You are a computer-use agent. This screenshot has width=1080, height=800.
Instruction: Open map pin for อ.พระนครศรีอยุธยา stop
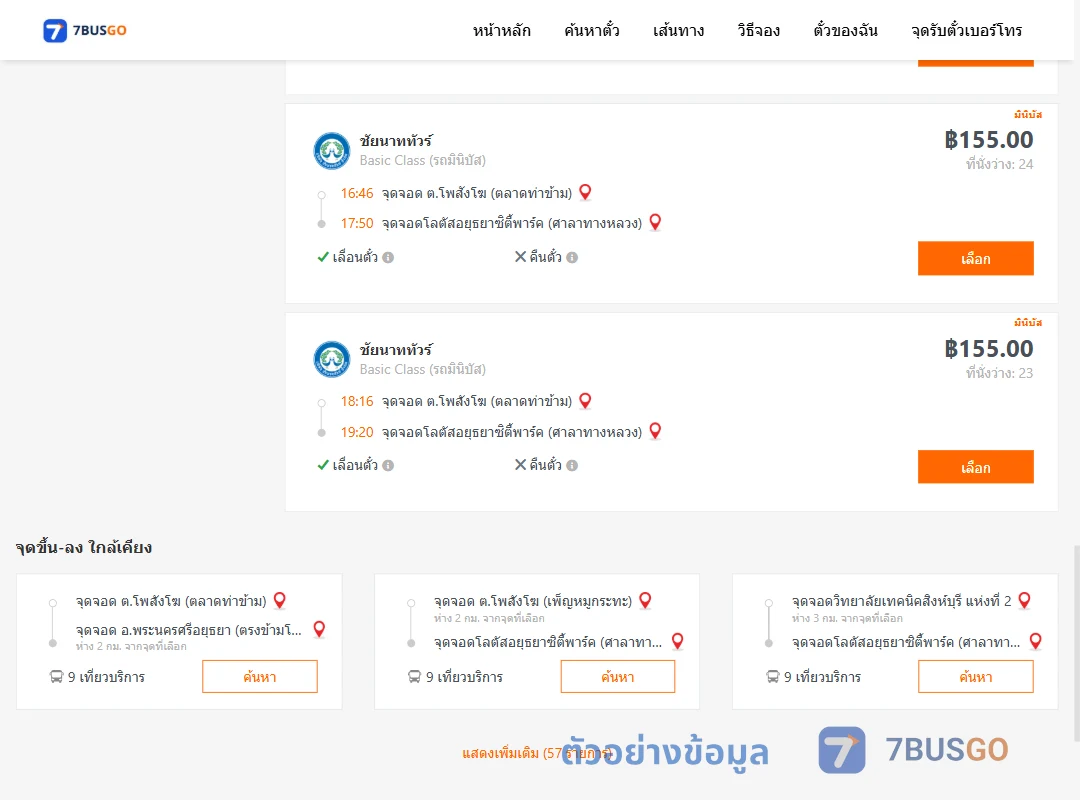pyautogui.click(x=319, y=628)
